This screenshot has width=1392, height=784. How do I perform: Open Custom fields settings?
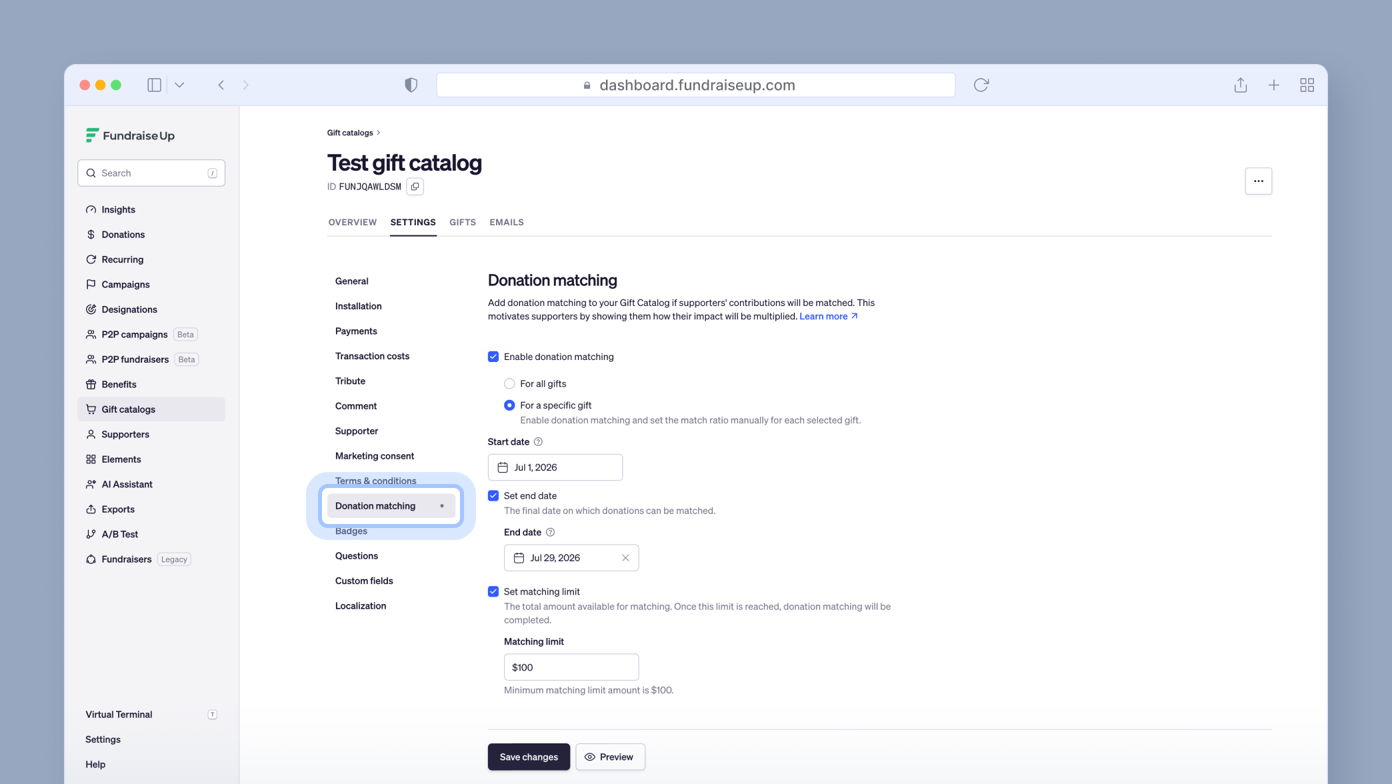[364, 581]
